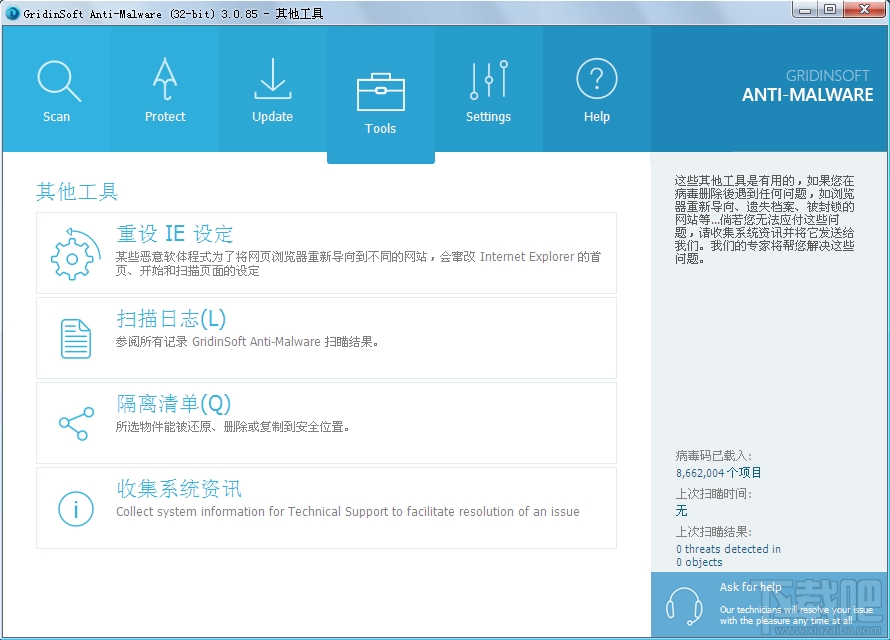890x640 pixels.
Task: Click 收集系统资讯 to collect system information
Action: click(176, 490)
